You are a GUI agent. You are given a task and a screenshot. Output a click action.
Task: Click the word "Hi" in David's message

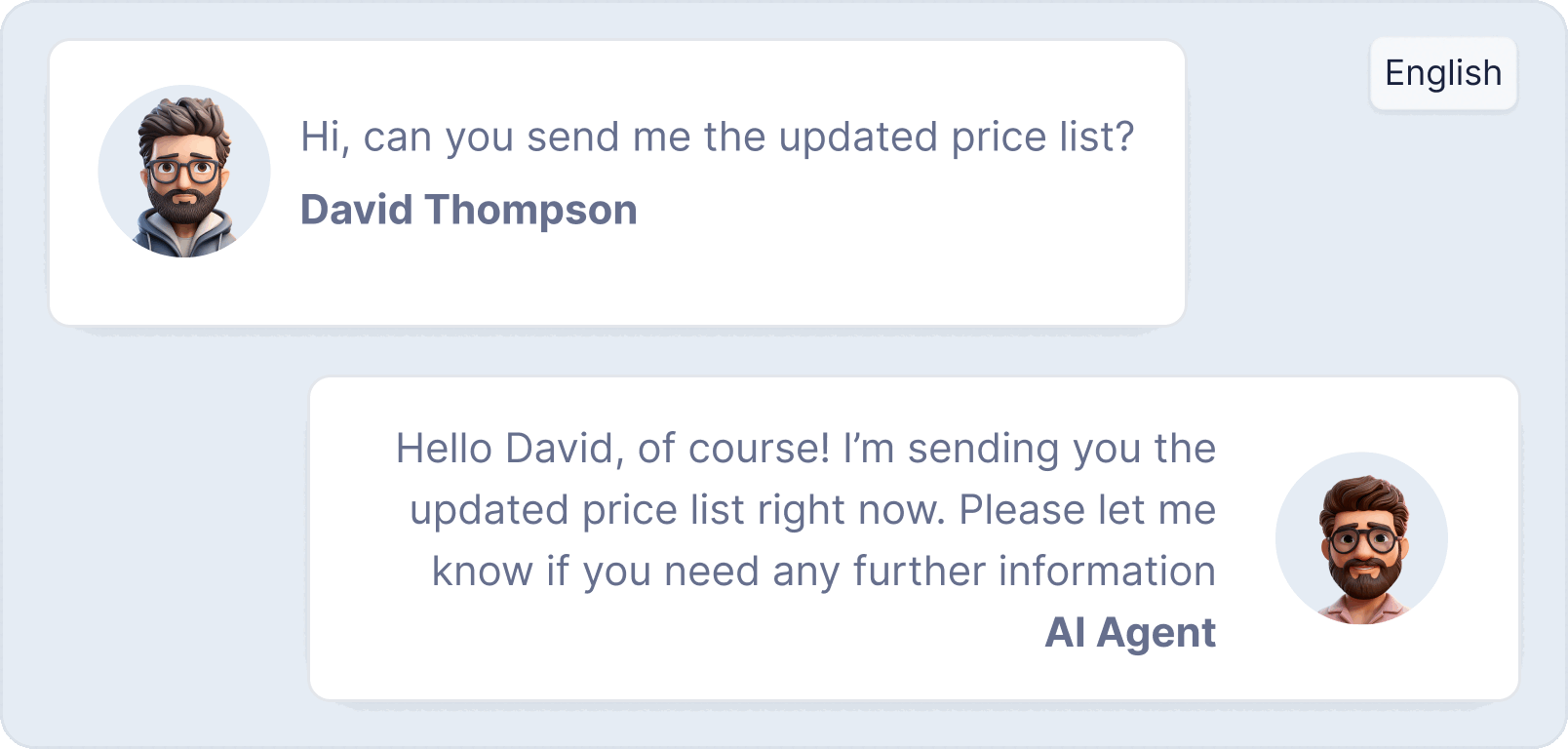point(319,138)
